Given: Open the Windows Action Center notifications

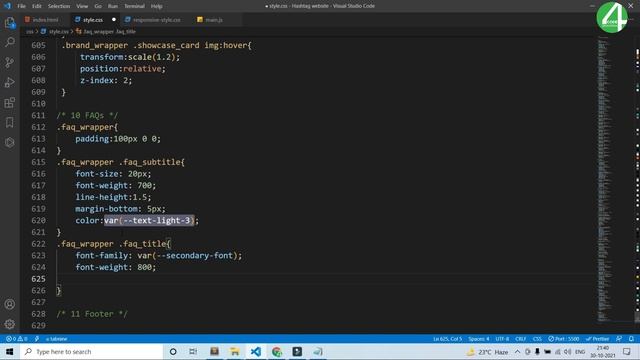Looking at the screenshot, I should point(627,351).
